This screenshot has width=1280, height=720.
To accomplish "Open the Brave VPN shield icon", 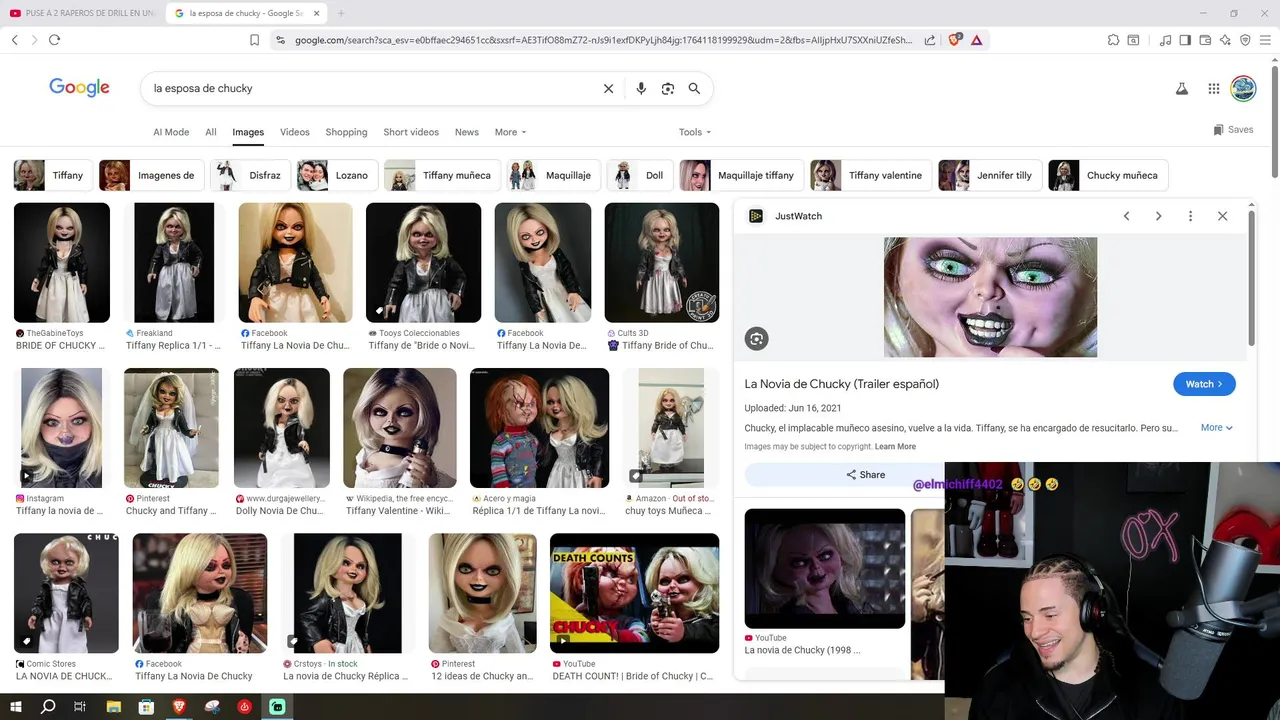I will (x=1245, y=40).
